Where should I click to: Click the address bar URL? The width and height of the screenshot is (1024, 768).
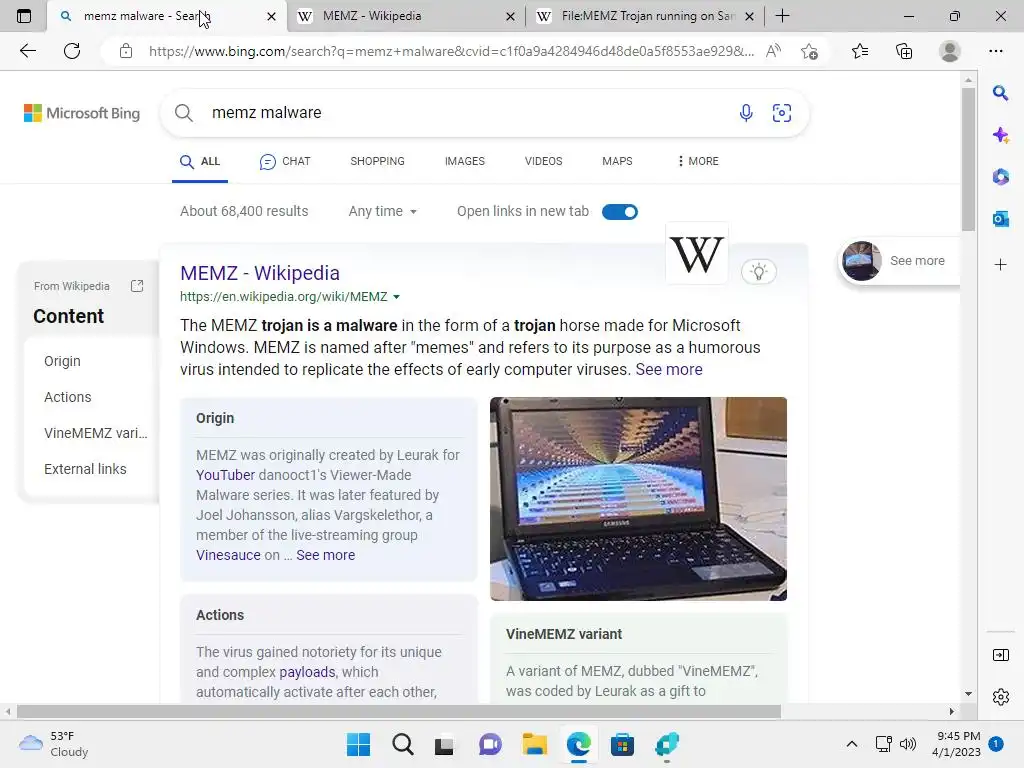(451, 51)
